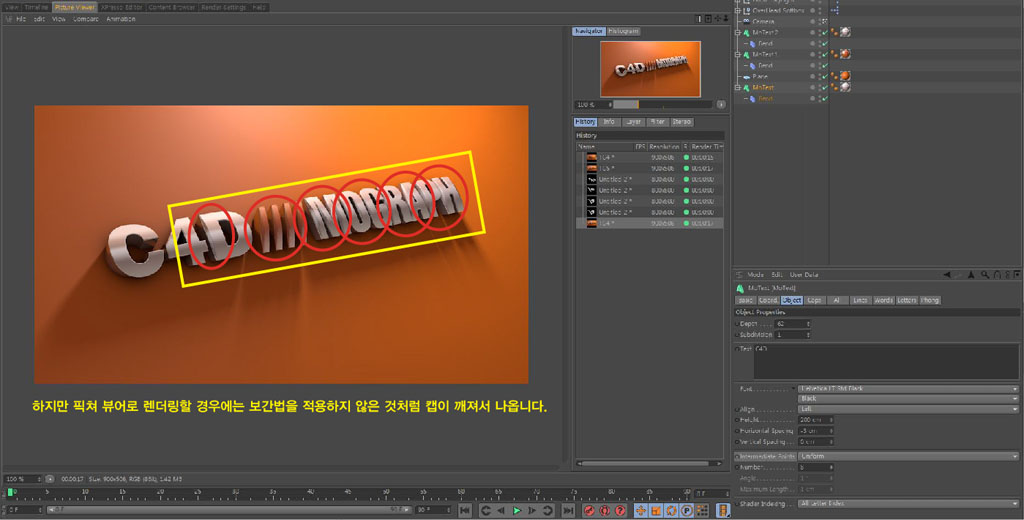Collapse the selected MoText tree node

[x=738, y=88]
